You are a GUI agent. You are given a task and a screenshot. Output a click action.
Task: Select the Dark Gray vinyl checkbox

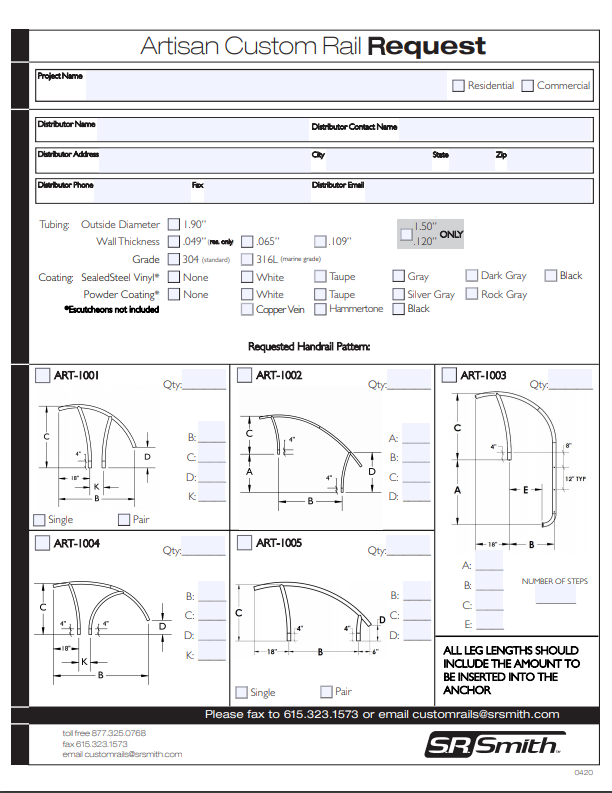pyautogui.click(x=472, y=276)
